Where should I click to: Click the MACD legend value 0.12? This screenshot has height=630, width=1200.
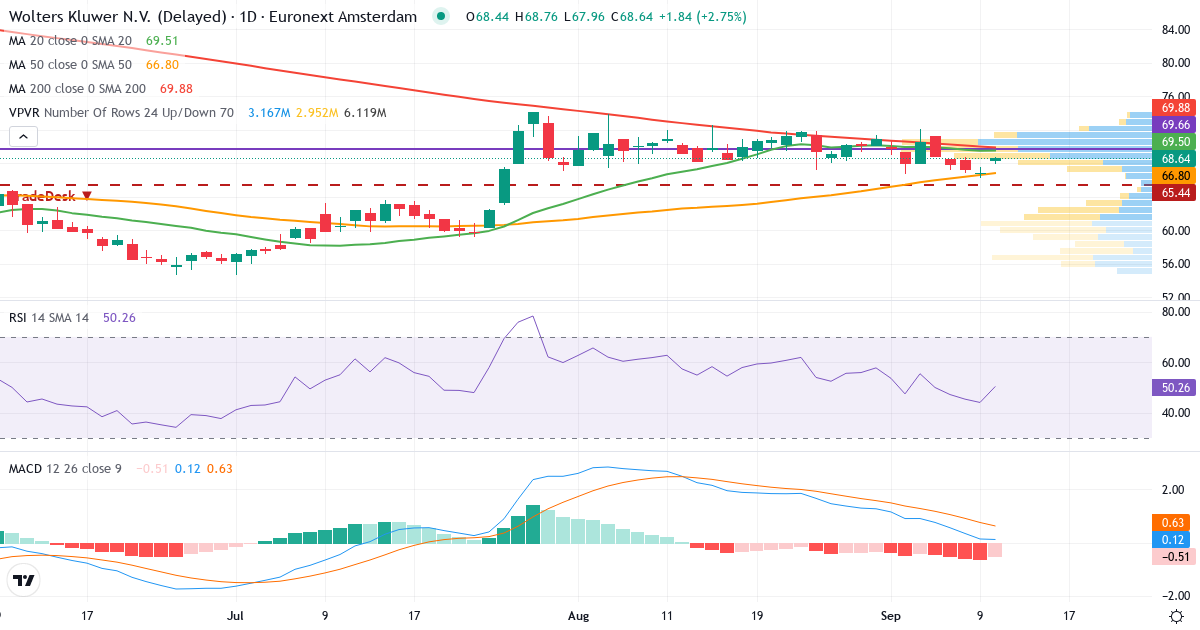[188, 468]
